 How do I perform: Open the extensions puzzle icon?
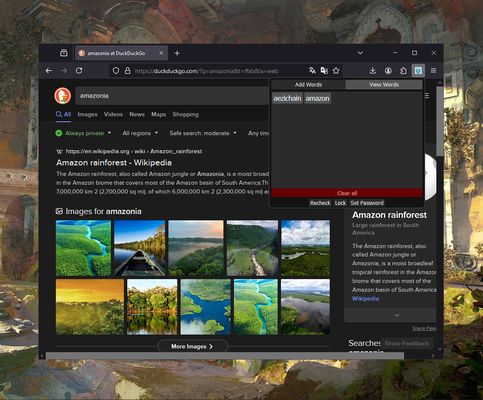[x=403, y=71]
